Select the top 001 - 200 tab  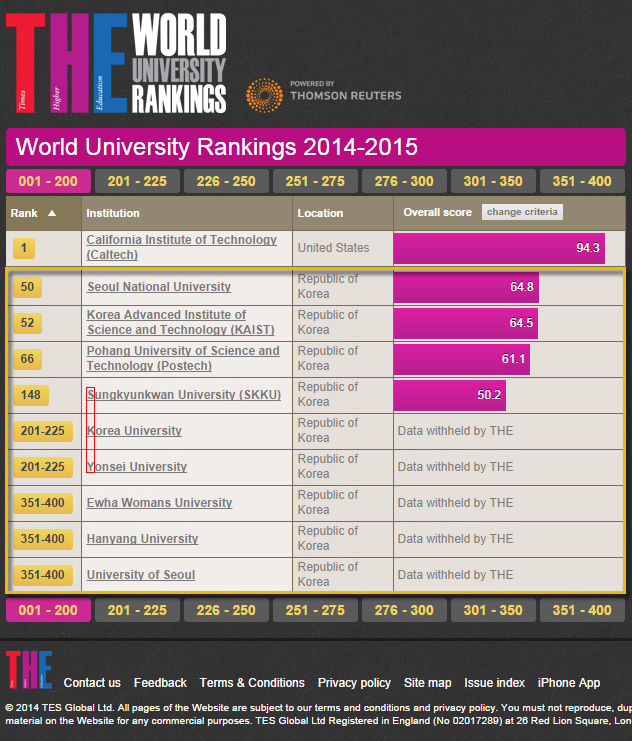coord(48,181)
